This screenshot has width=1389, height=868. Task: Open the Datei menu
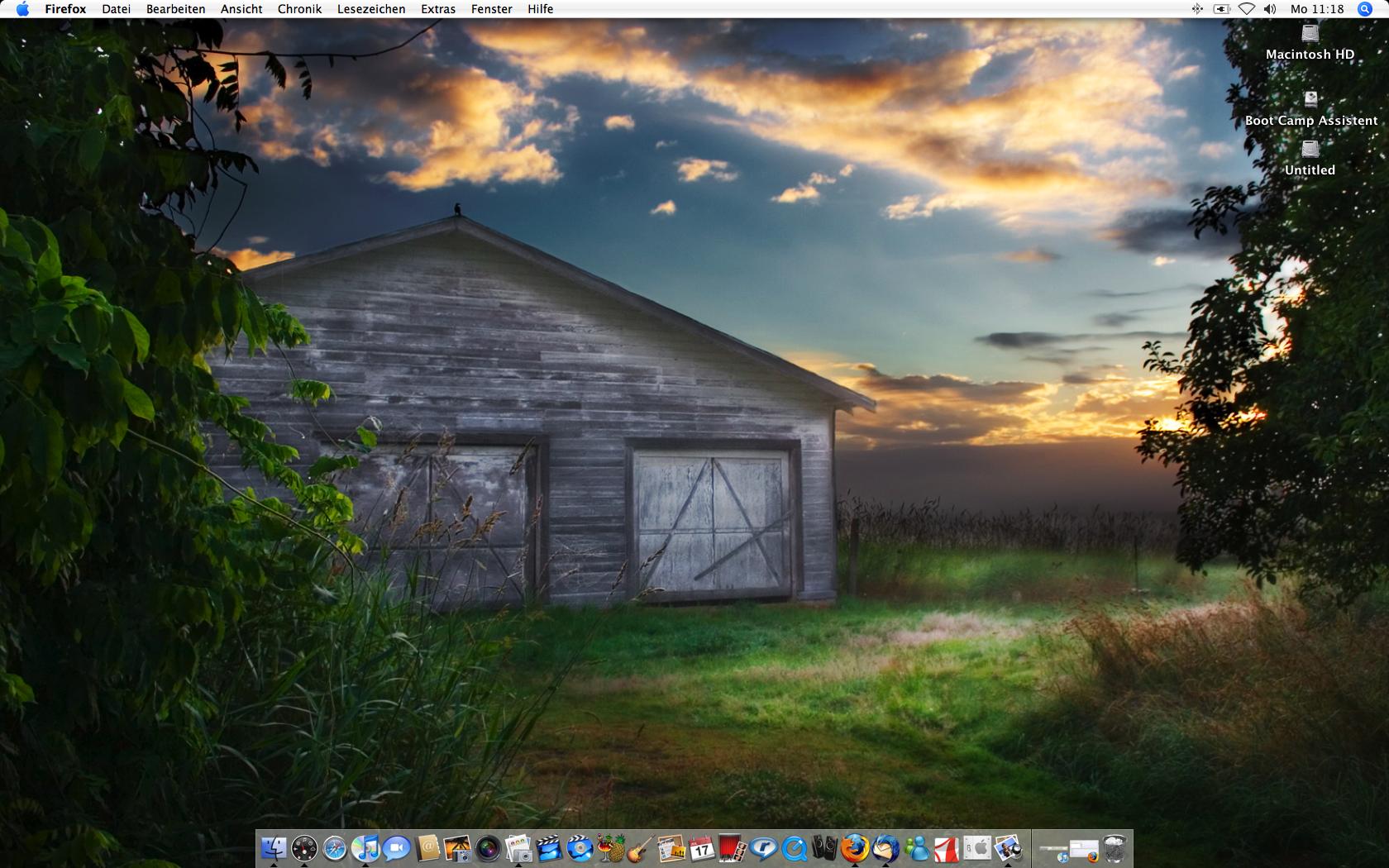[x=116, y=9]
